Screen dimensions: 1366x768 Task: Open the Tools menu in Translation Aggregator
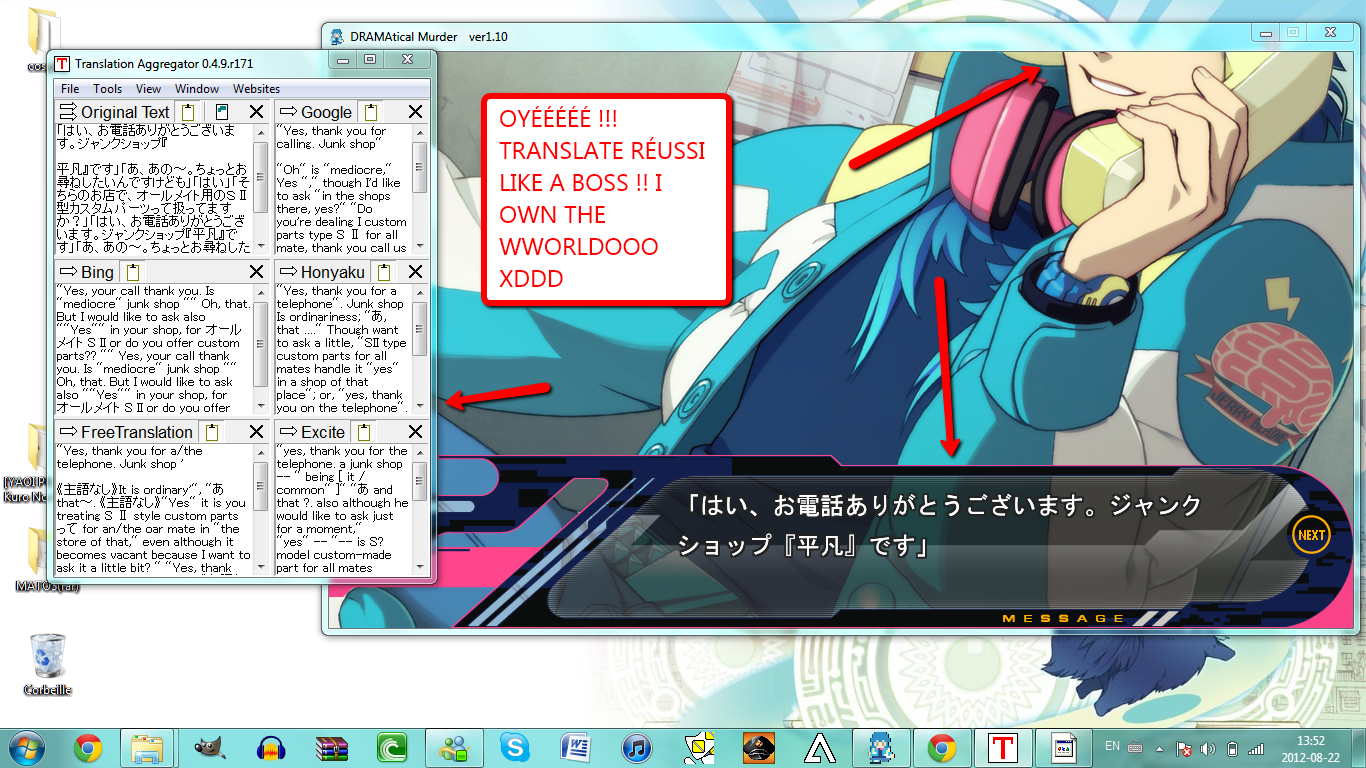click(x=108, y=89)
